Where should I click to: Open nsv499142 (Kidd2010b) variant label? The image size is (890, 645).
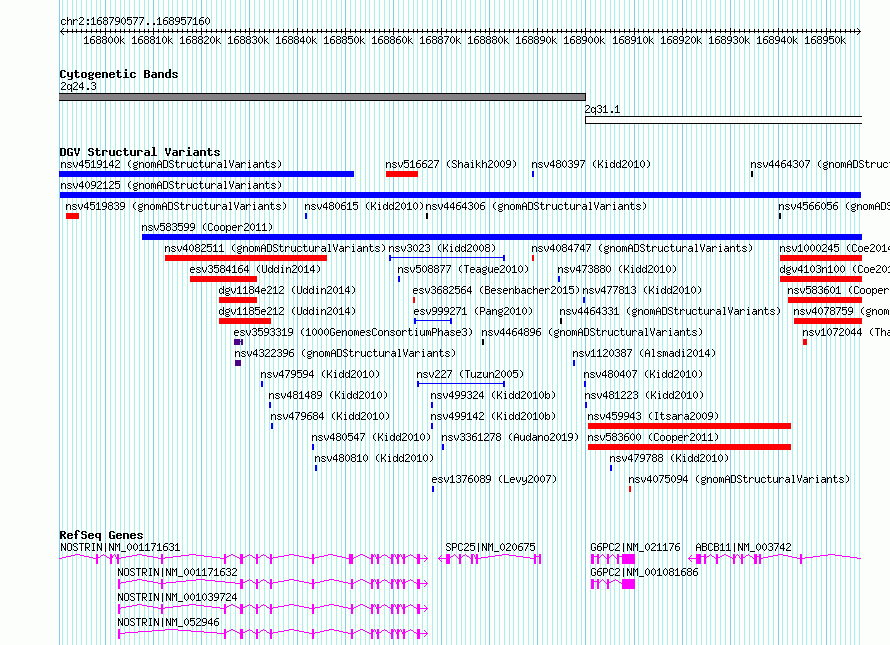[493, 416]
